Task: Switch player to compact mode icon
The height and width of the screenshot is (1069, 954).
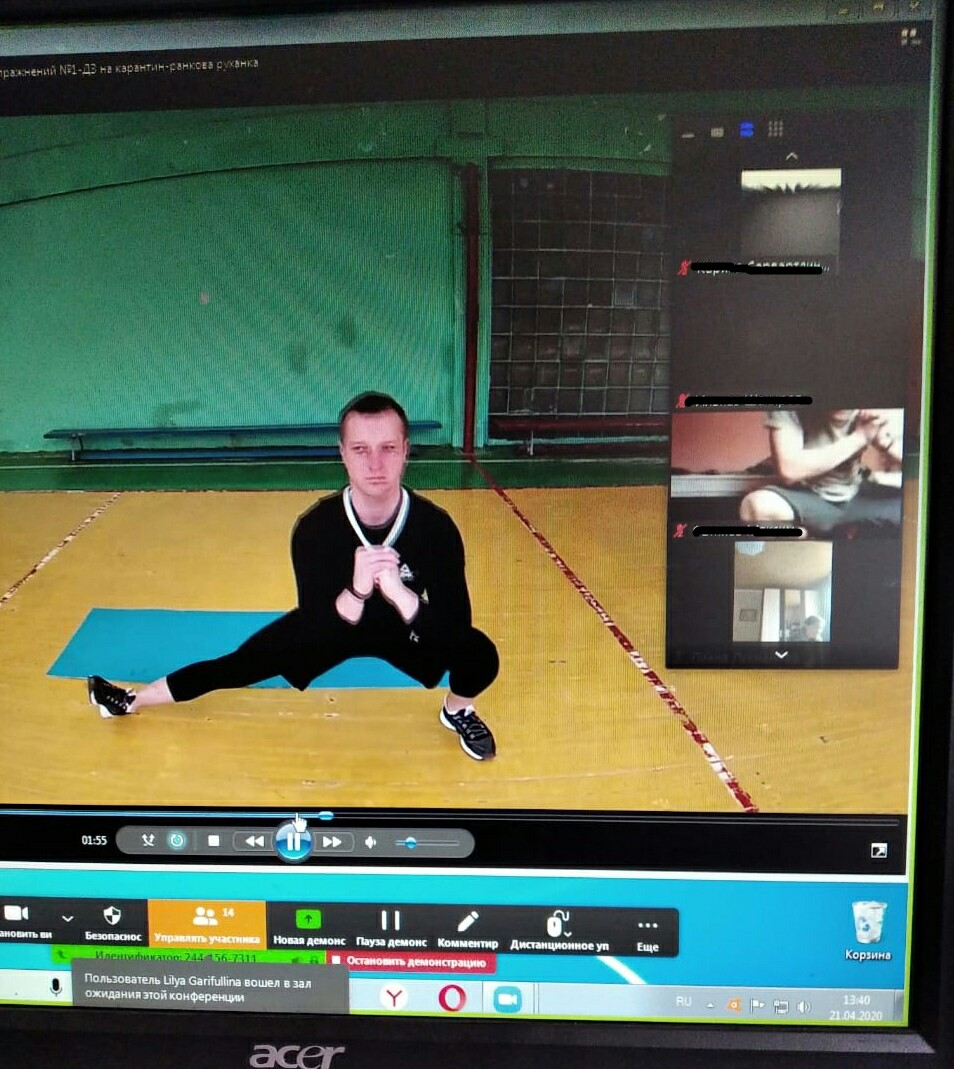Action: click(878, 850)
